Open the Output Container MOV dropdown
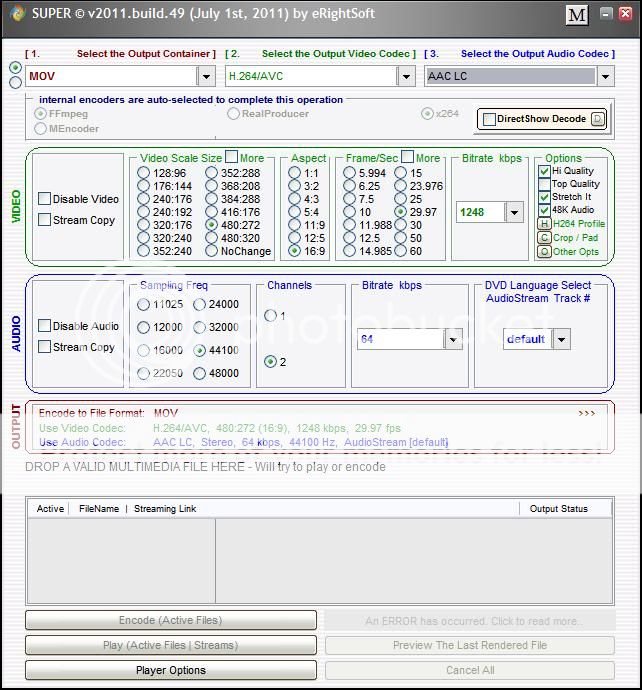 coord(205,76)
